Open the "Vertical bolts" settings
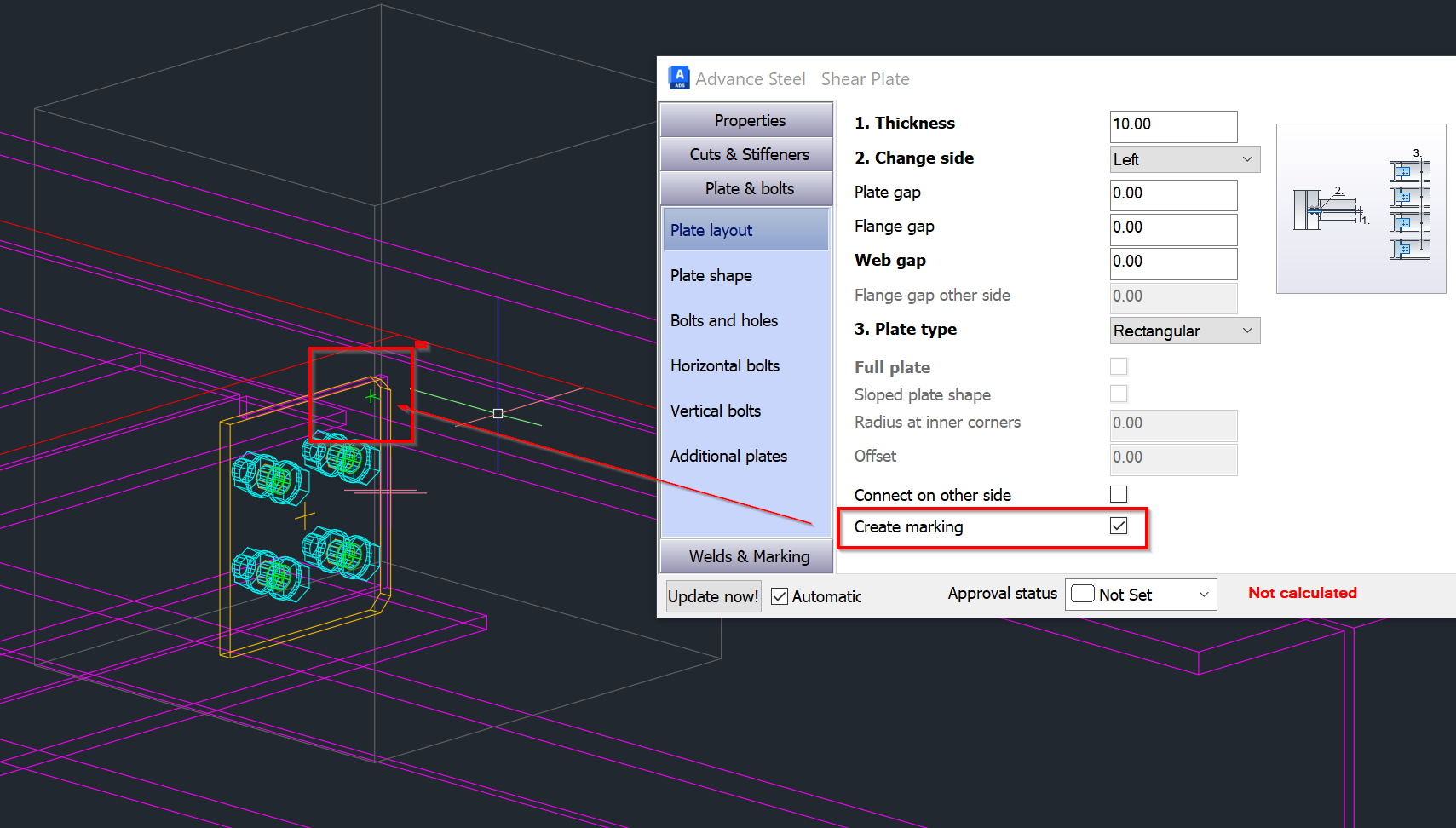Viewport: 1456px width, 828px height. (x=715, y=411)
